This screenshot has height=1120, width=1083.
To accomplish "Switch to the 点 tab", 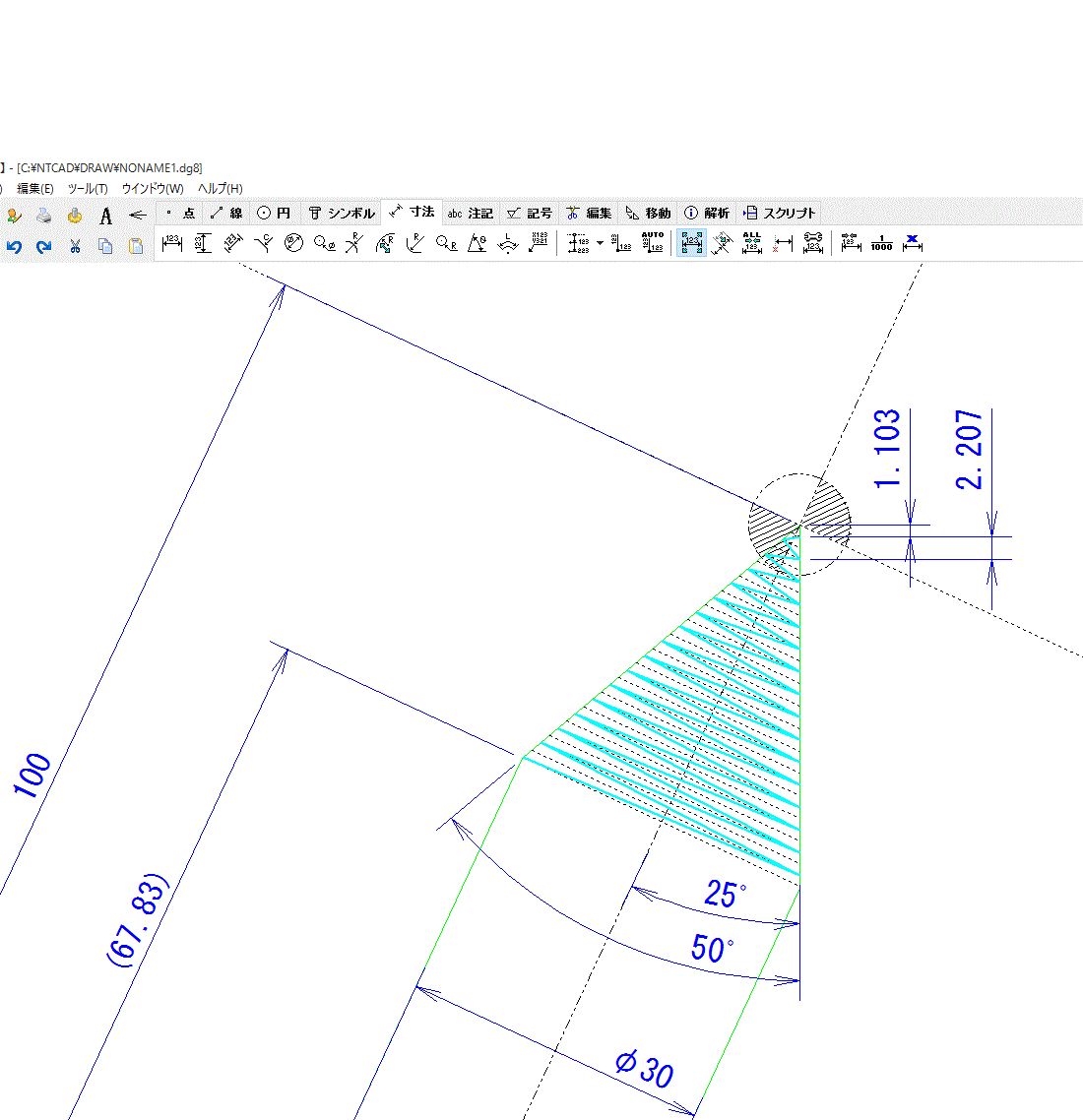I will 180,213.
